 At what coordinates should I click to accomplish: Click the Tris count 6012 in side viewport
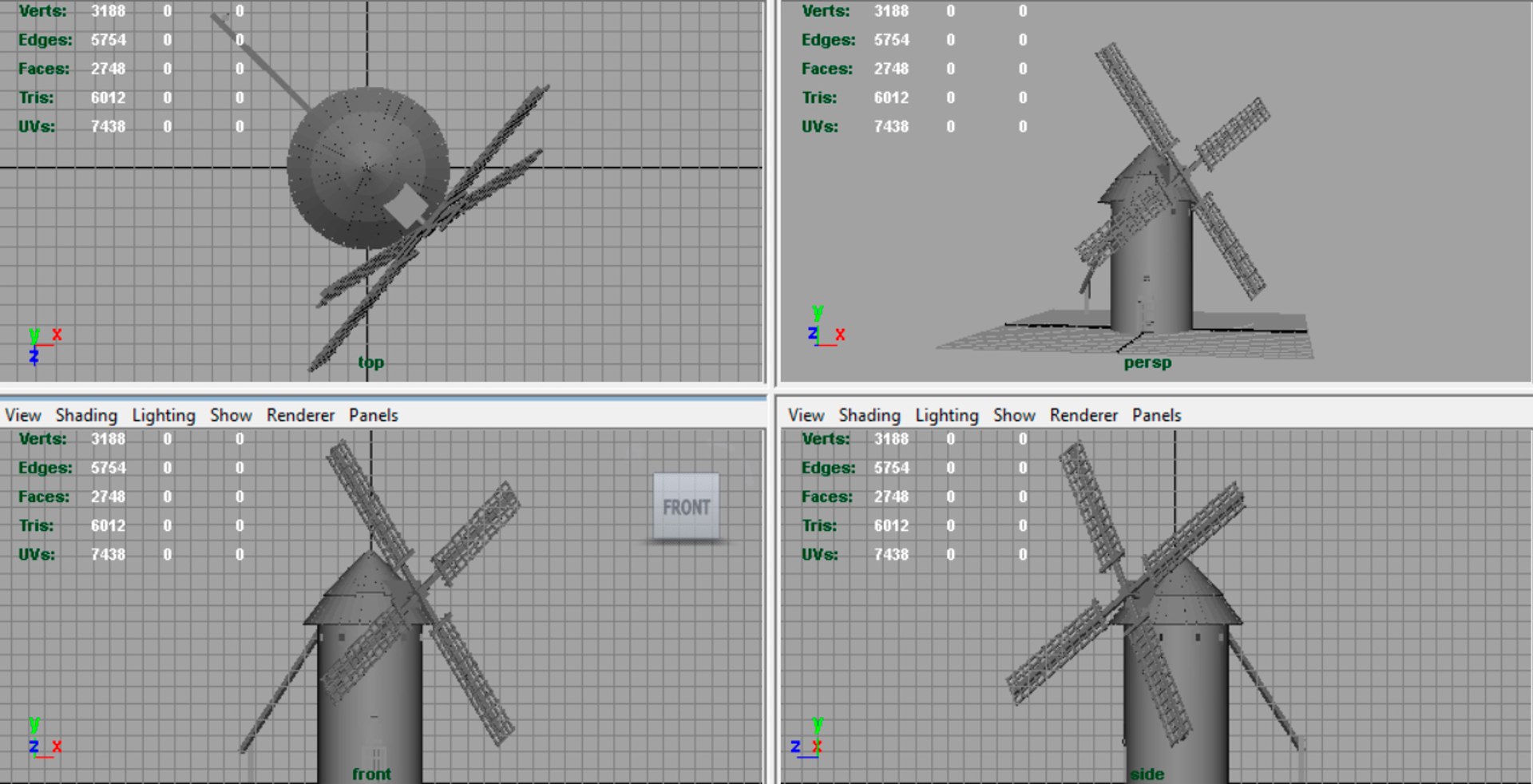tap(891, 525)
